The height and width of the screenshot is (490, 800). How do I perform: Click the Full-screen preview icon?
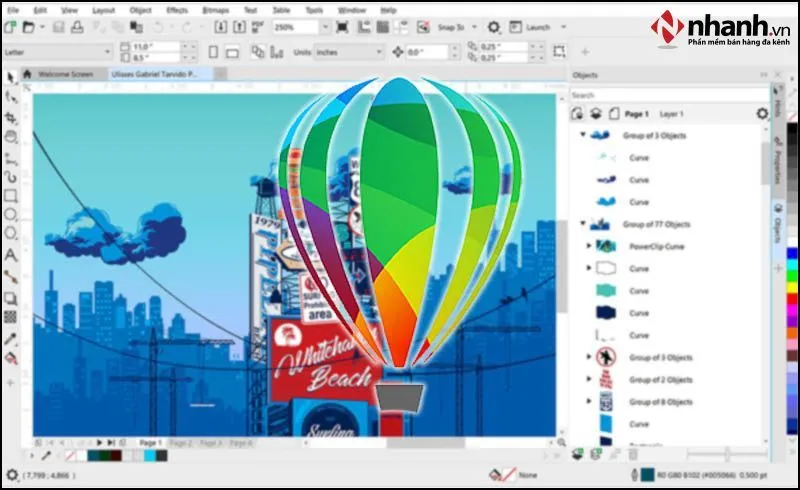pyautogui.click(x=342, y=27)
